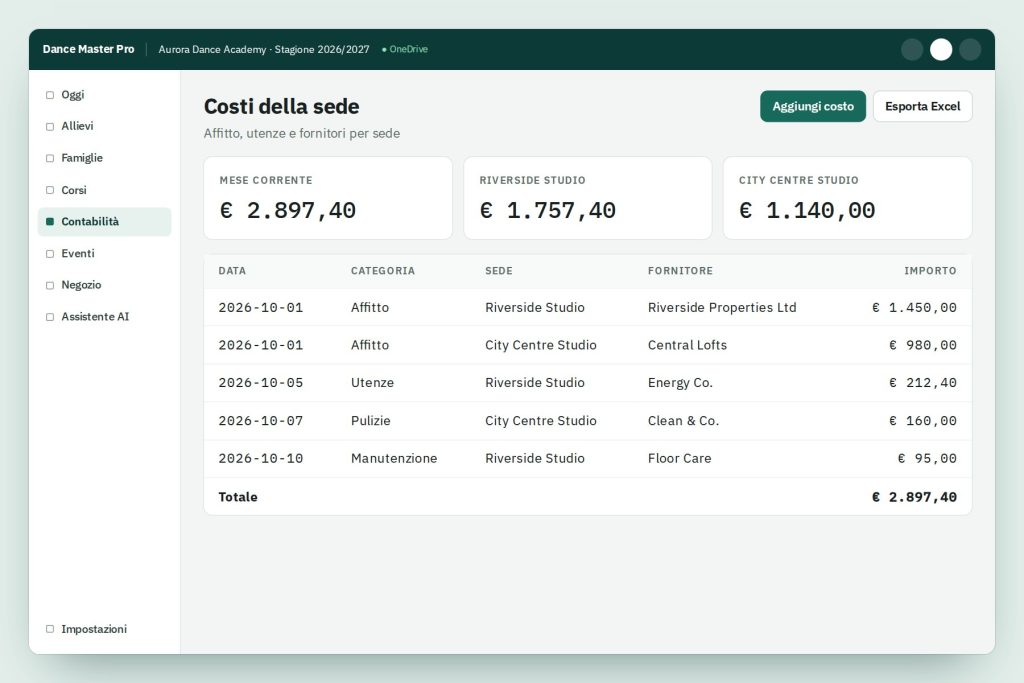Click the Costi della sede page heading
Viewport: 1024px width, 683px height.
click(281, 106)
